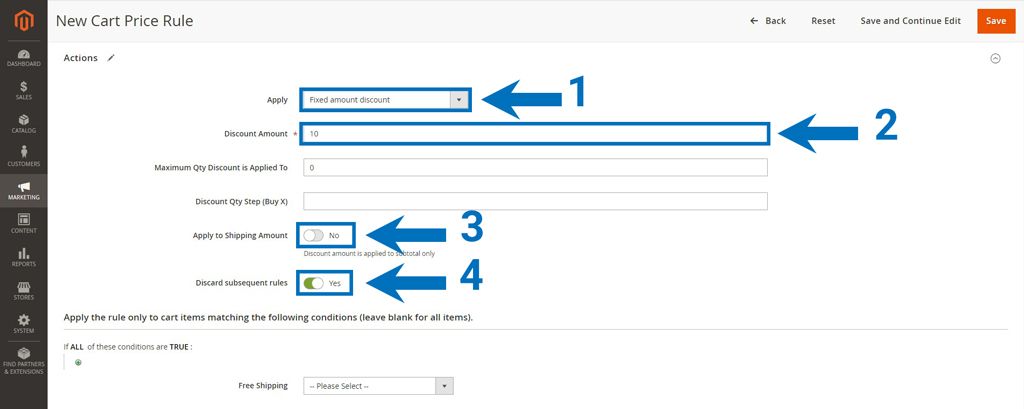Toggle Apply to Shipping Amount switch
1024x409 pixels.
[x=313, y=235]
